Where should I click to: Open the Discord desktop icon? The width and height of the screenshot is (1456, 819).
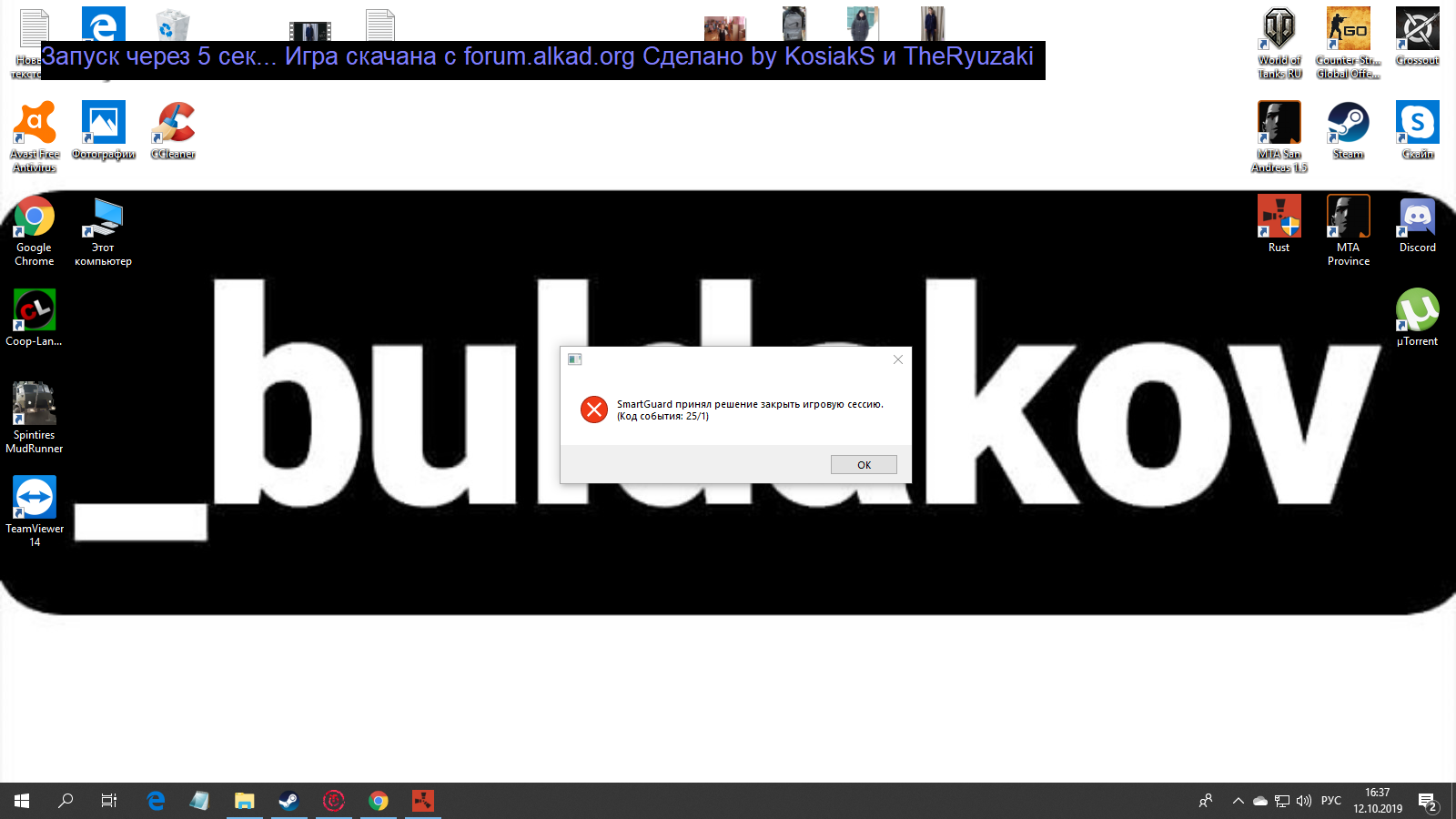click(x=1417, y=218)
